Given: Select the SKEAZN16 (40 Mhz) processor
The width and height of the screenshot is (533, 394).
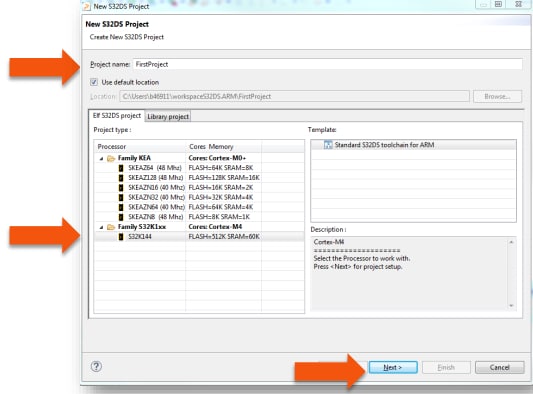Looking at the screenshot, I should tap(156, 187).
